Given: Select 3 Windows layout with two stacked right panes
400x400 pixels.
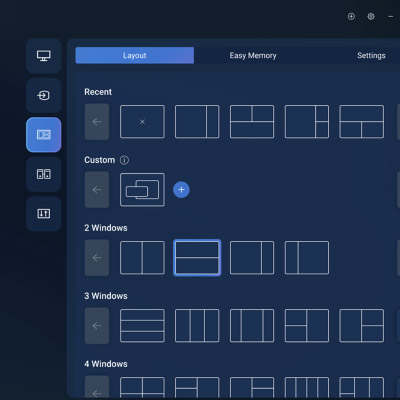Looking at the screenshot, I should tap(361, 326).
